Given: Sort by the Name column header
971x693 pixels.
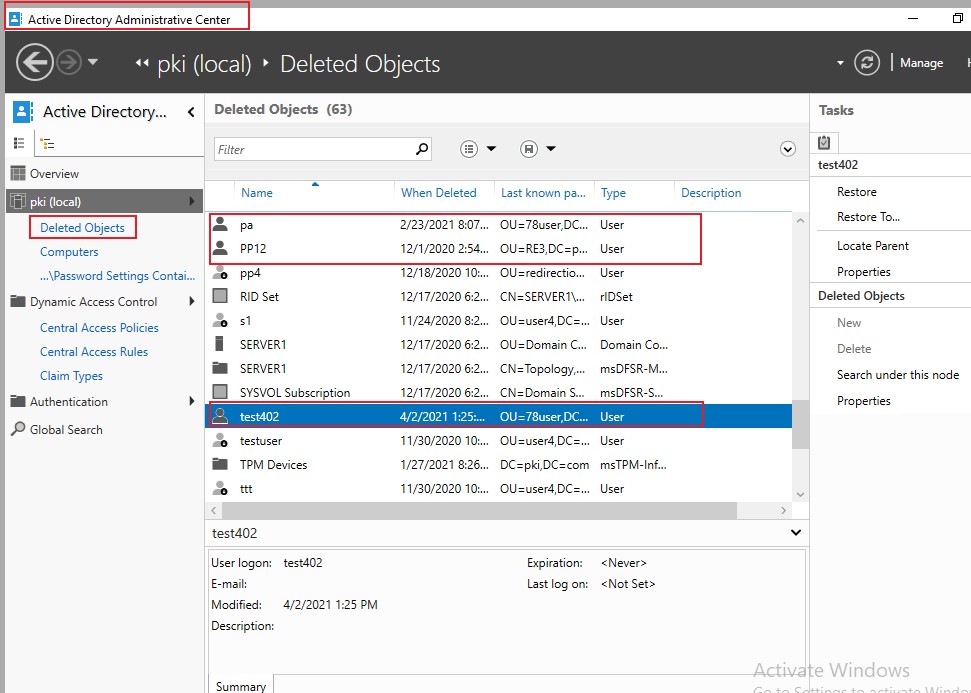Looking at the screenshot, I should pyautogui.click(x=256, y=193).
